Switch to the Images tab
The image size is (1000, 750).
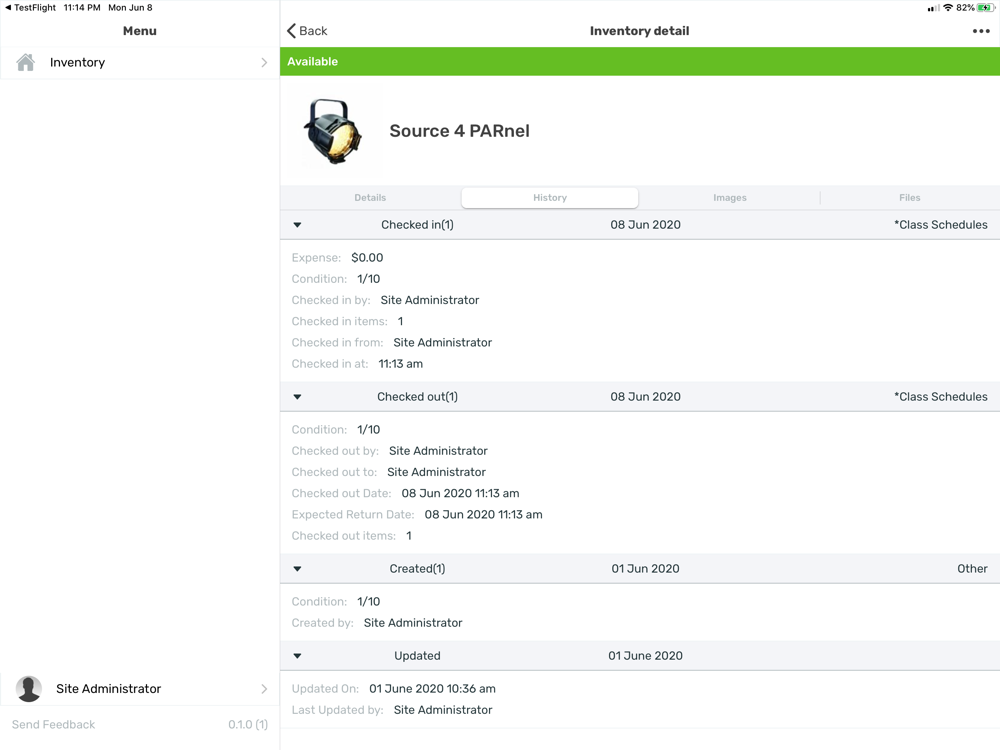pos(730,198)
